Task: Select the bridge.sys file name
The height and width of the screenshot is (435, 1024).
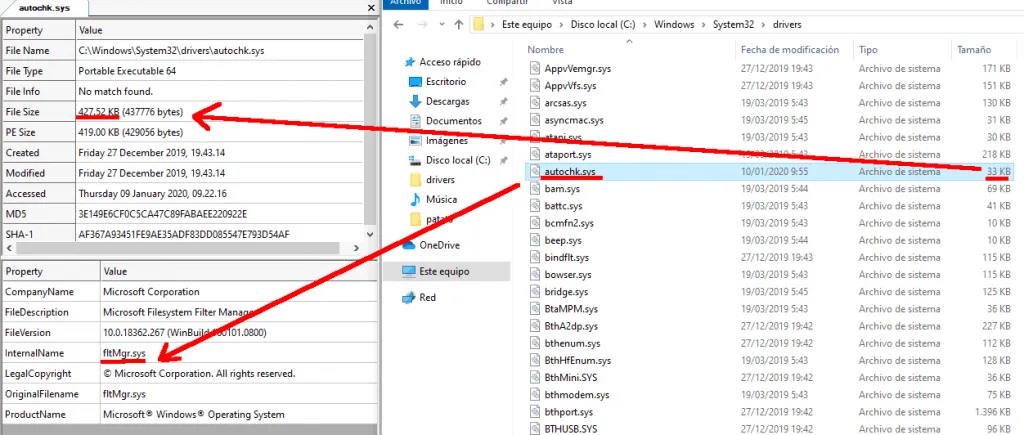Action: coord(566,292)
